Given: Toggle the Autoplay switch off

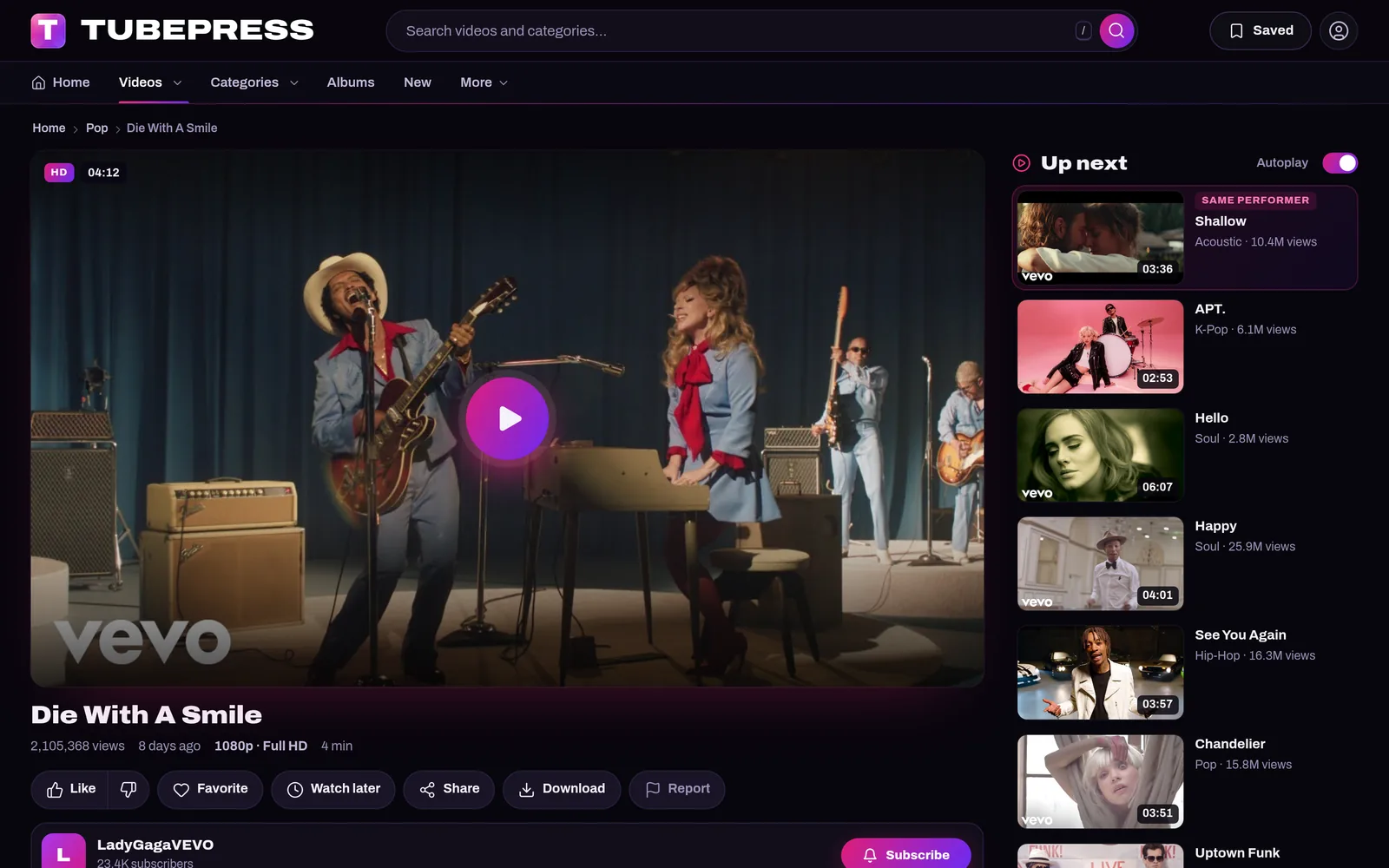Looking at the screenshot, I should click(x=1340, y=163).
